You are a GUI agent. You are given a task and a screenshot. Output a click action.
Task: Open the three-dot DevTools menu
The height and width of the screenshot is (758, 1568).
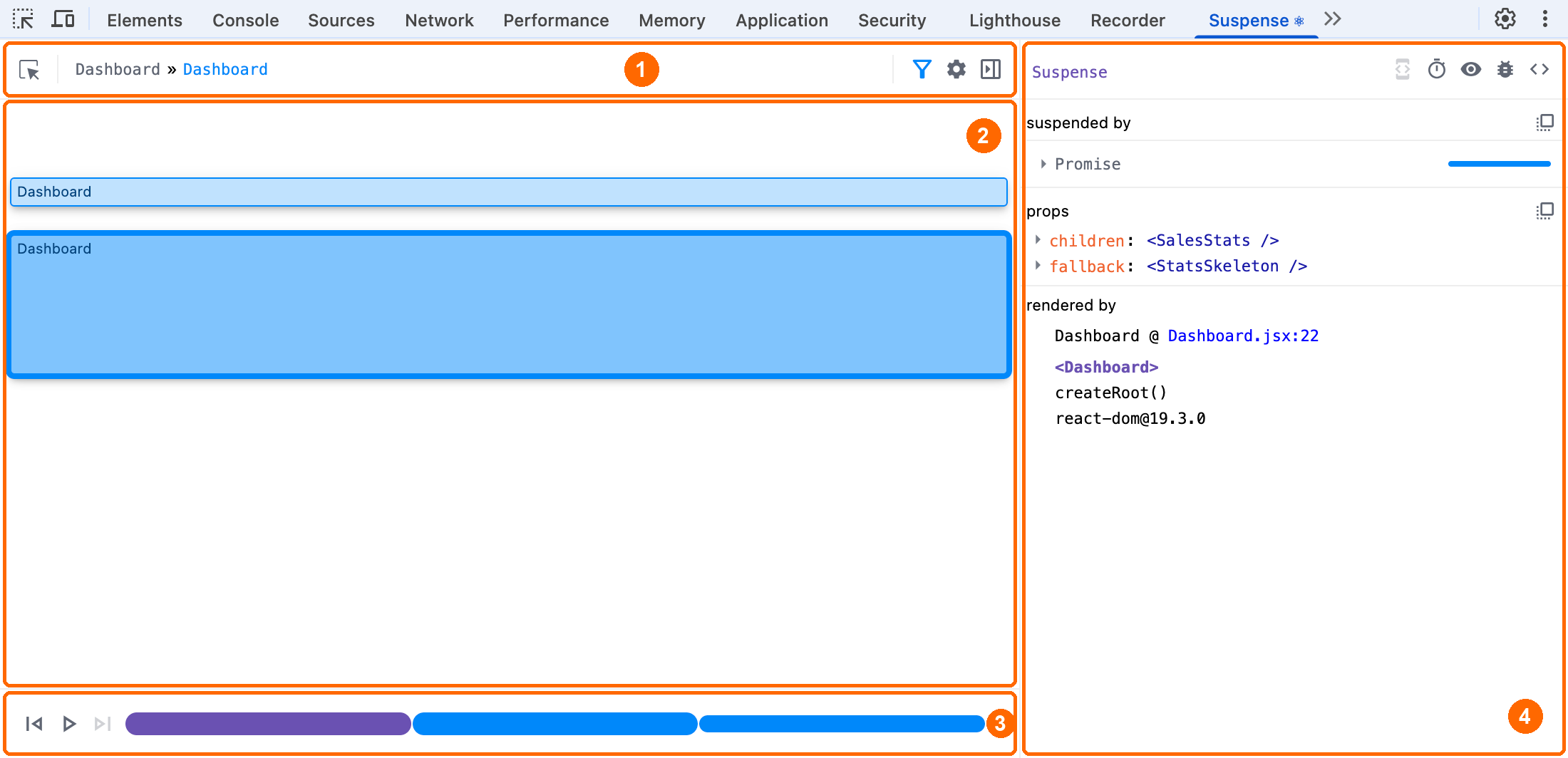1545,19
